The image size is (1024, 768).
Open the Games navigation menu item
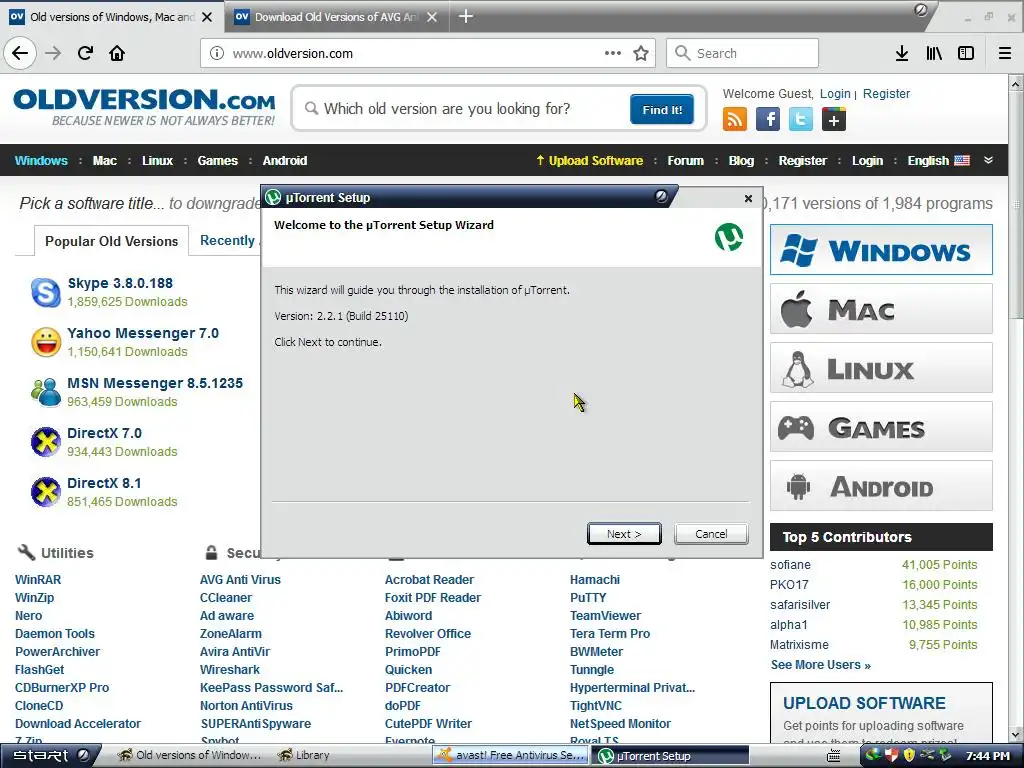point(217,161)
